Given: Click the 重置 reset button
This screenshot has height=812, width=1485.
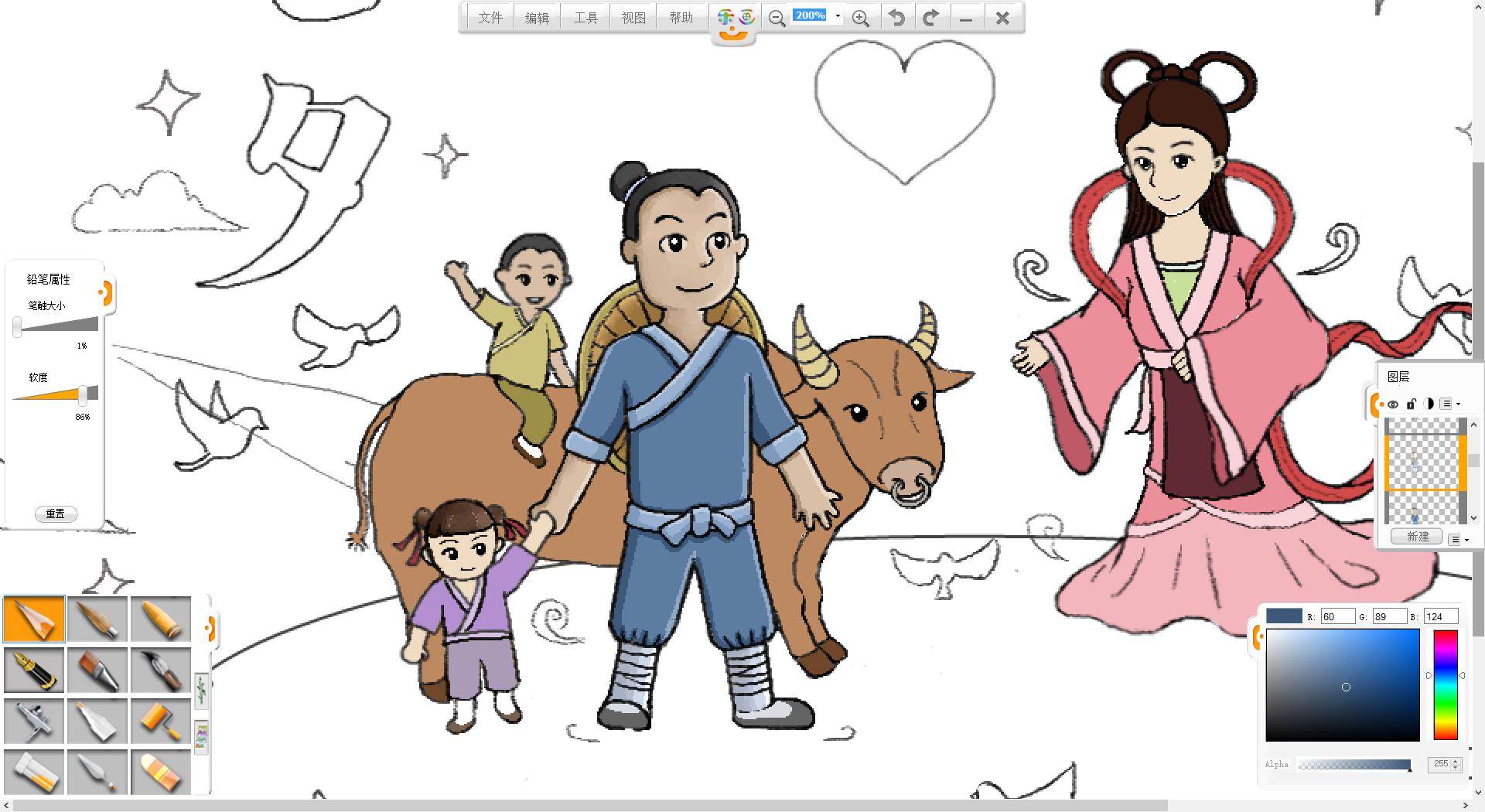Looking at the screenshot, I should point(56,513).
